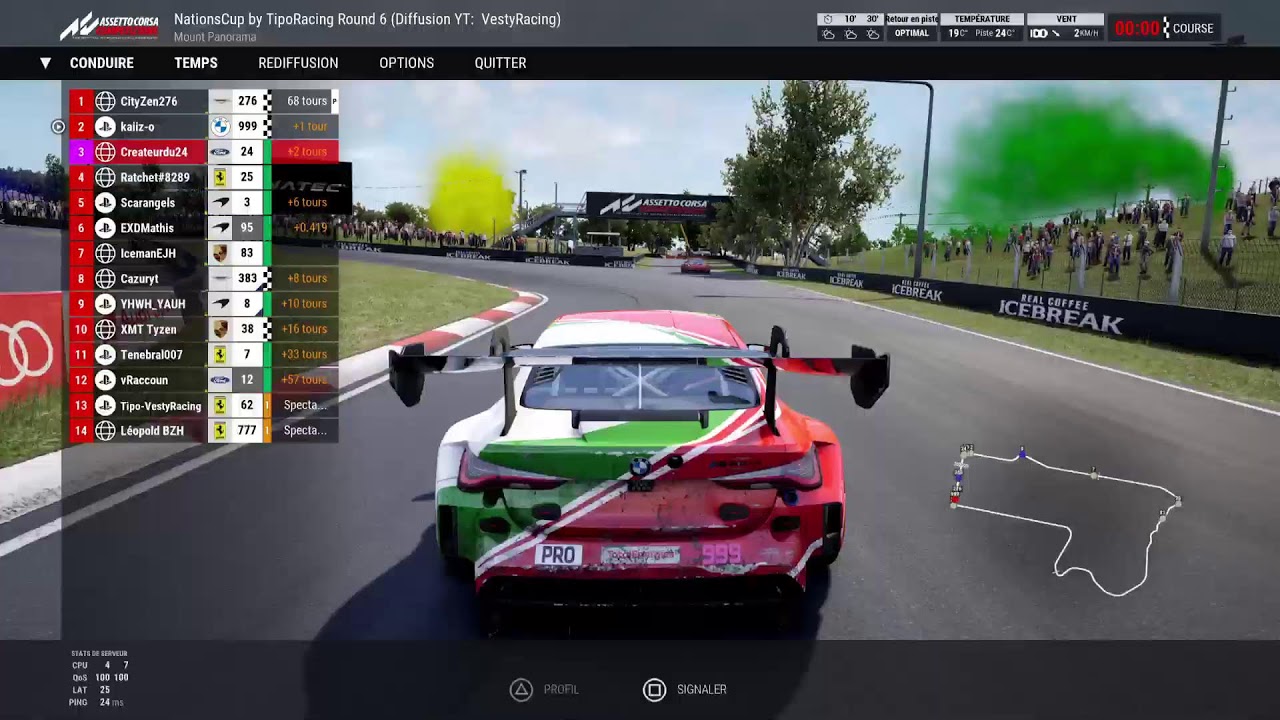Click the Porsche logo in IcemanEJH's row
Screen dimensions: 1280x720
click(x=220, y=253)
